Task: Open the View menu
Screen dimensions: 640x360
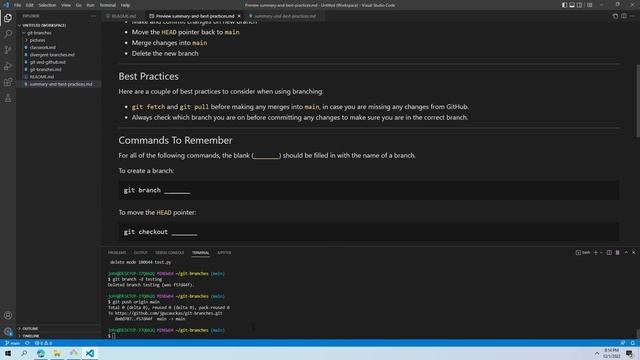Action: [66, 5]
